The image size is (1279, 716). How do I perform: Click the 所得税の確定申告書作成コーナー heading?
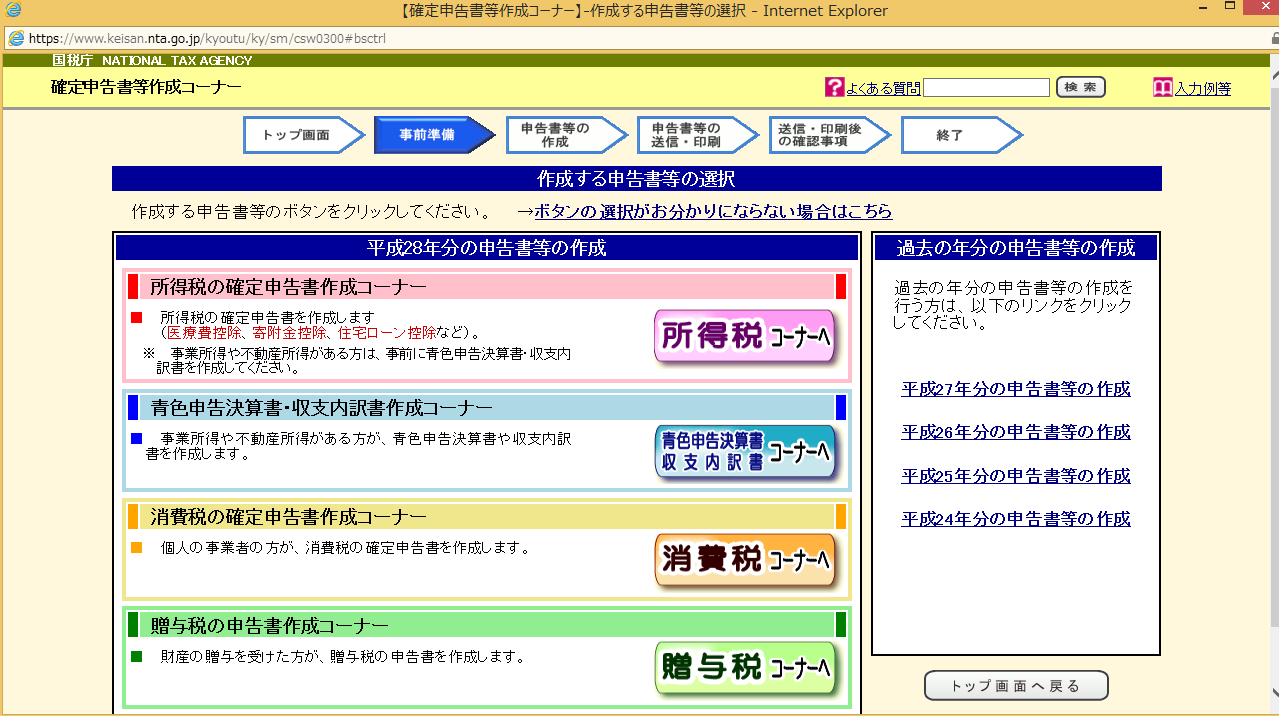pyautogui.click(x=288, y=287)
